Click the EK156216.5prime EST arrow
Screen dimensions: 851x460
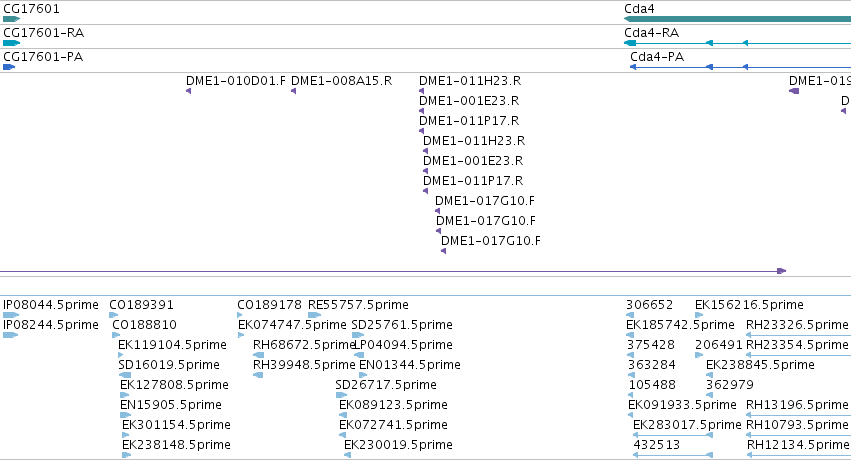coord(699,315)
